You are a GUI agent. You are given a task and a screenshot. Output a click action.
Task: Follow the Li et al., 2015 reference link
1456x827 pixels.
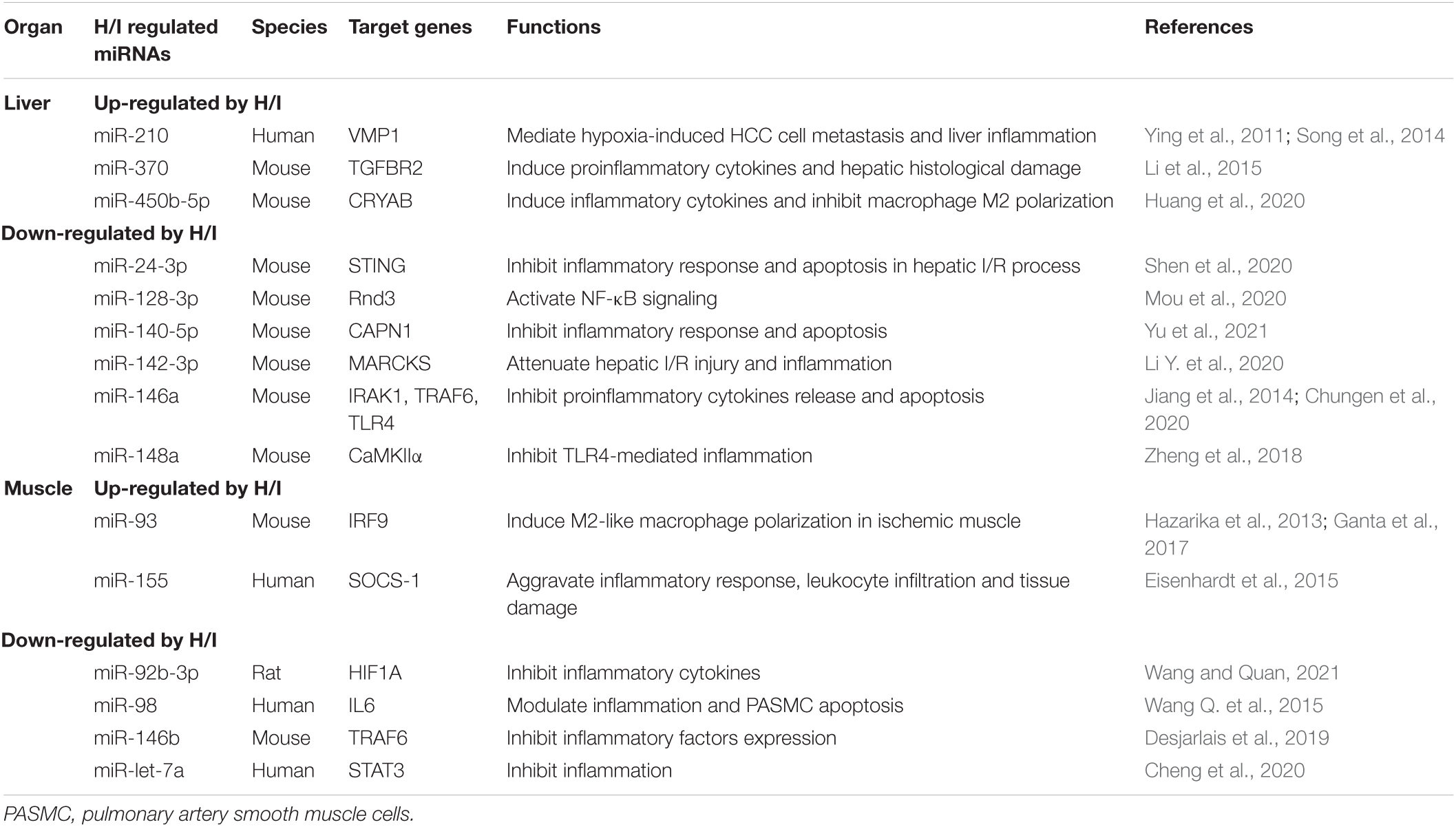click(1203, 168)
